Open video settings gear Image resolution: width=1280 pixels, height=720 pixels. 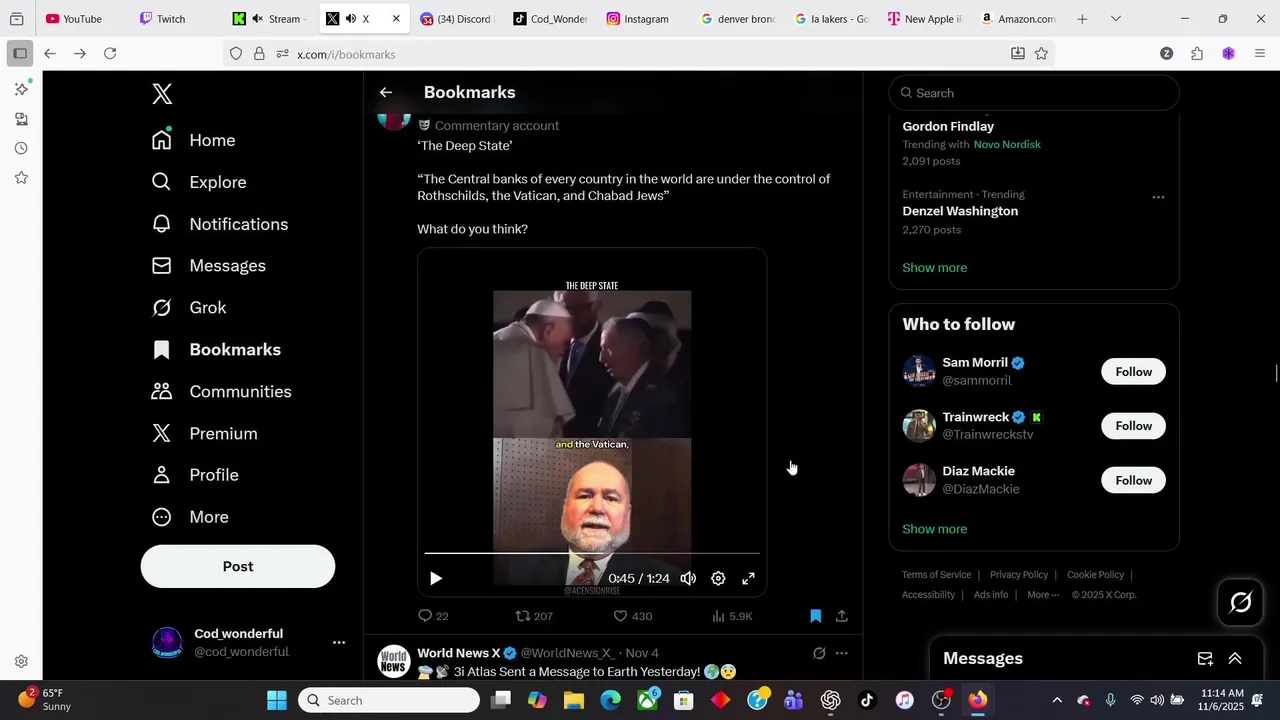[718, 578]
